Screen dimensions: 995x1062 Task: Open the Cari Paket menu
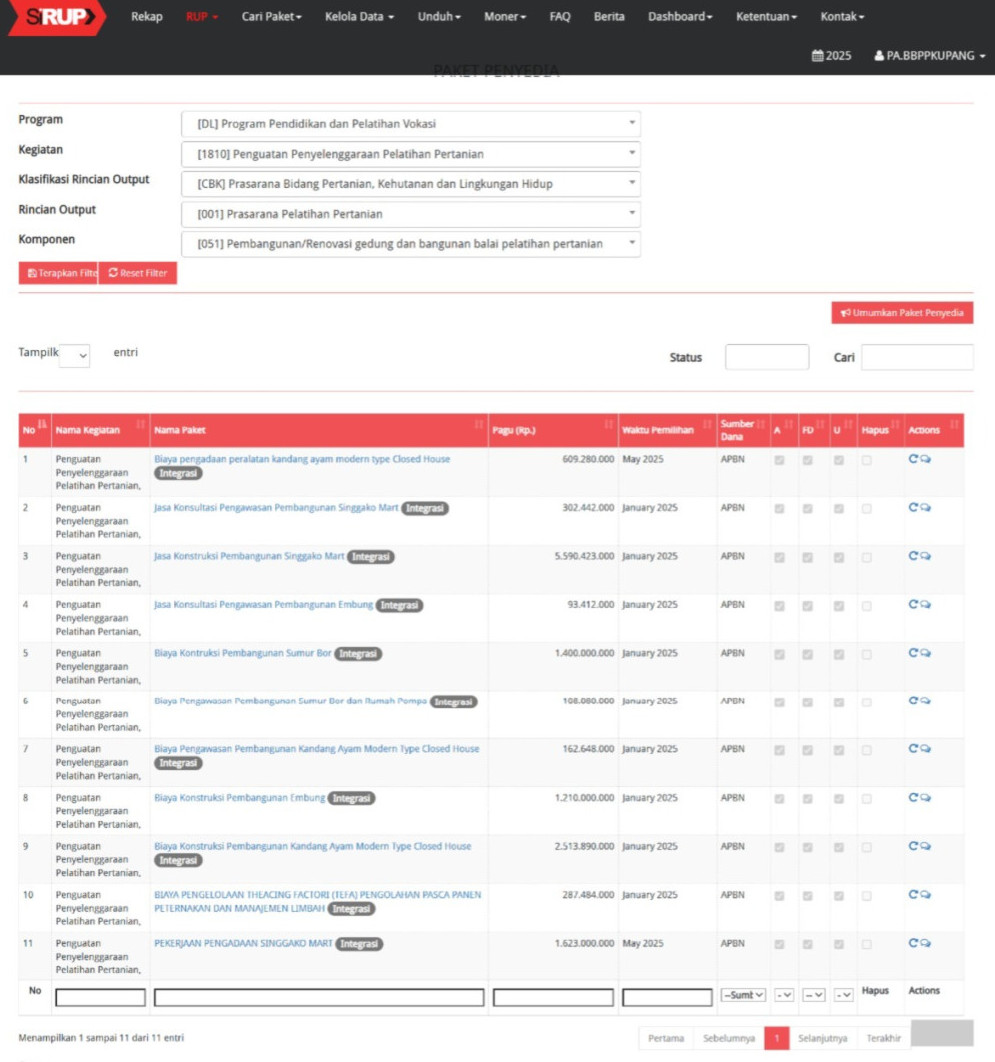[x=271, y=17]
